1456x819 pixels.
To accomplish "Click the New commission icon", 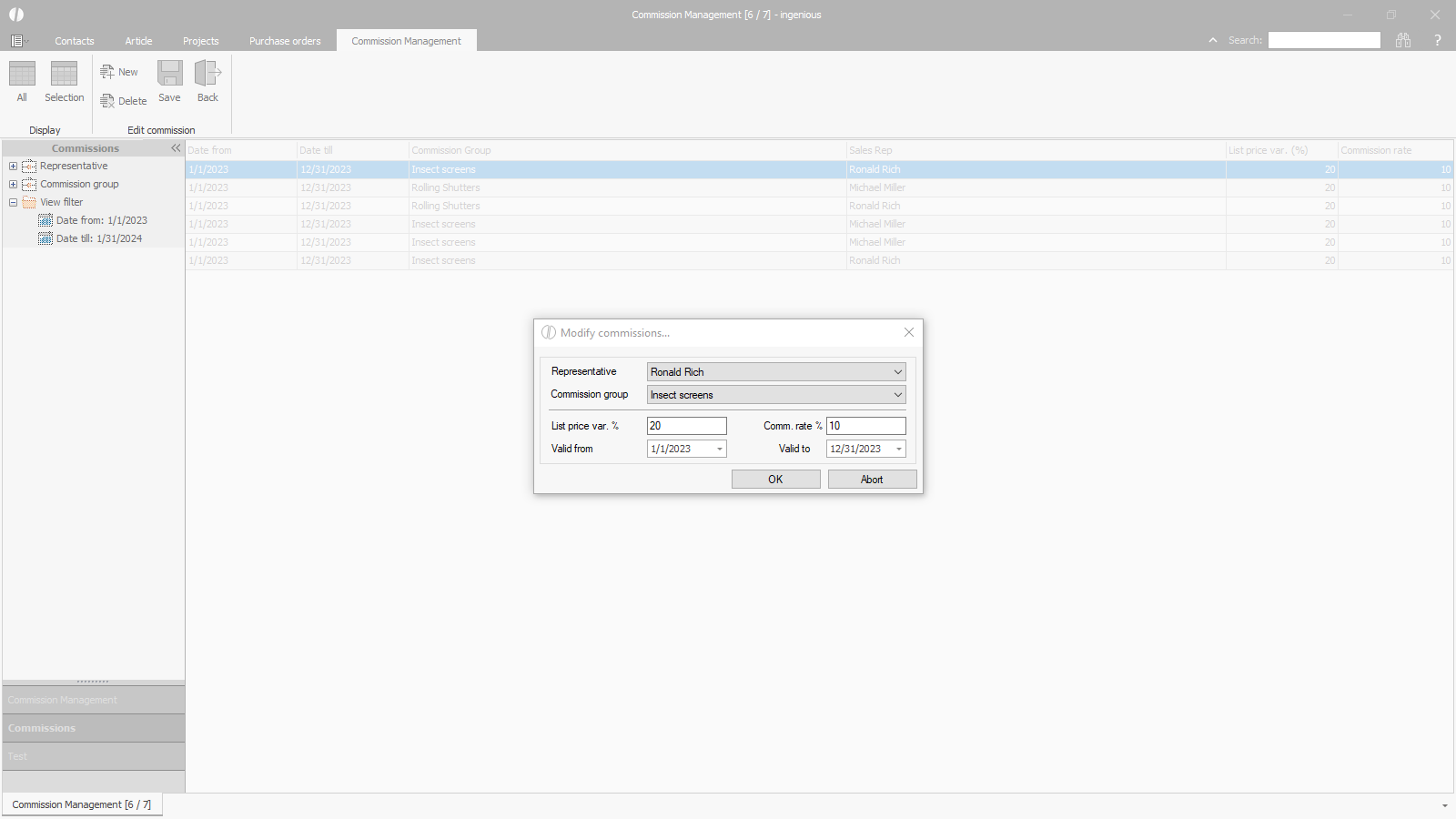I will (107, 72).
